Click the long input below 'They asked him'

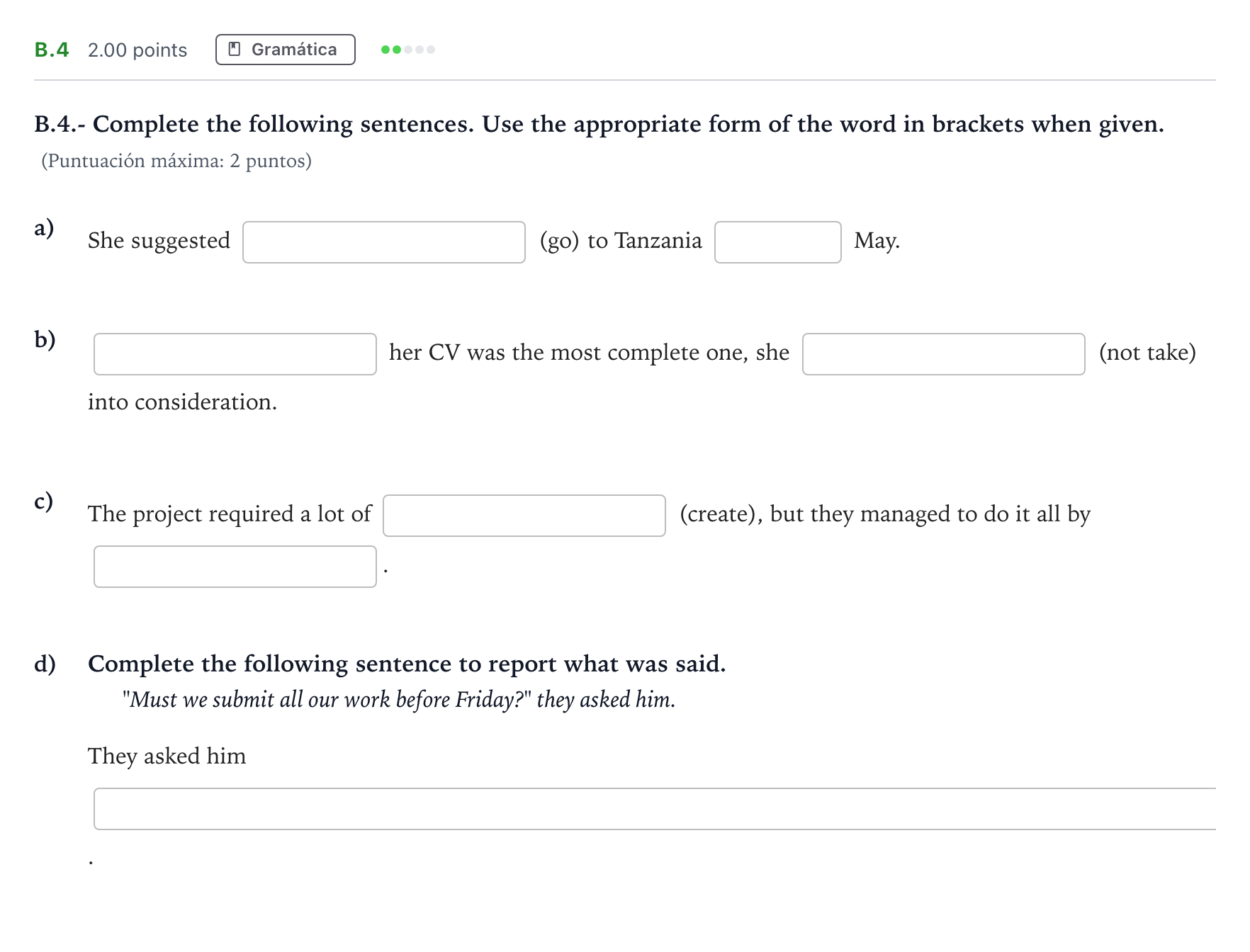point(655,809)
